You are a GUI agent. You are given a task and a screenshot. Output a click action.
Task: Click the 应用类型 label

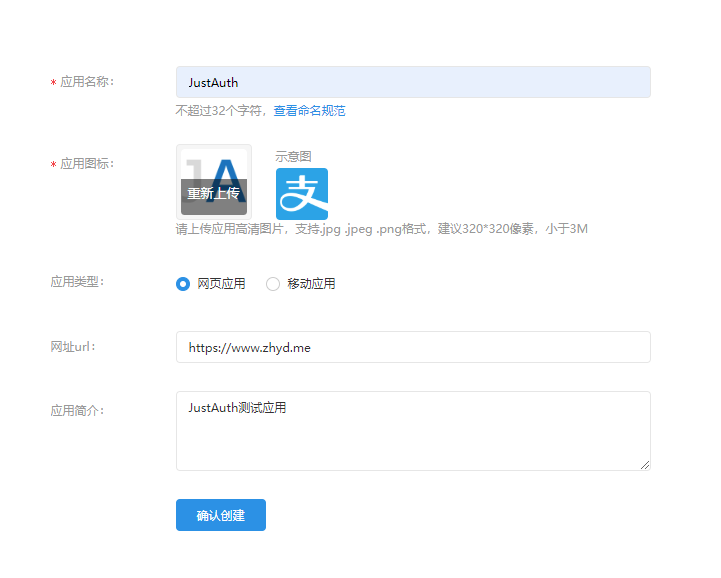pyautogui.click(x=78, y=281)
